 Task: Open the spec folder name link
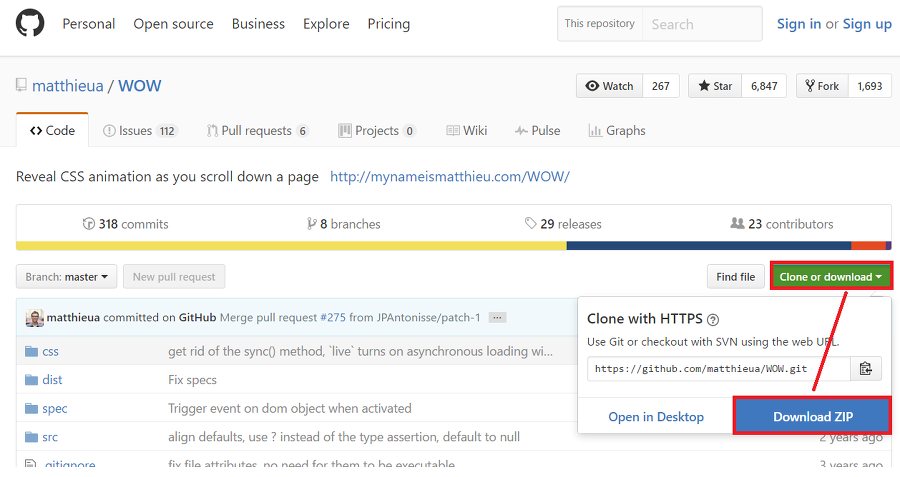pyautogui.click(x=55, y=408)
